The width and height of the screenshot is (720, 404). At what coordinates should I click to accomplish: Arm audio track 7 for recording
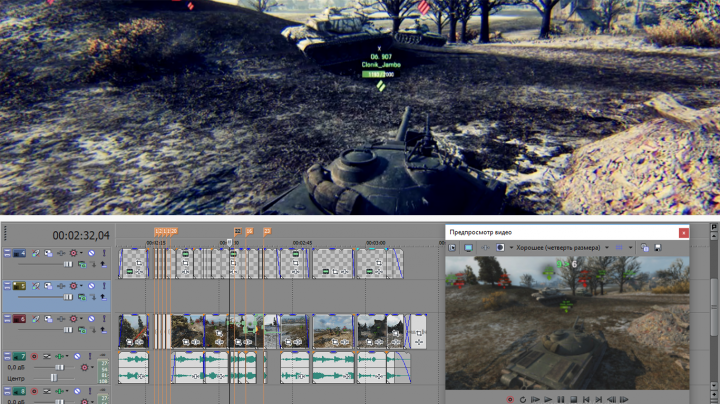pos(34,356)
